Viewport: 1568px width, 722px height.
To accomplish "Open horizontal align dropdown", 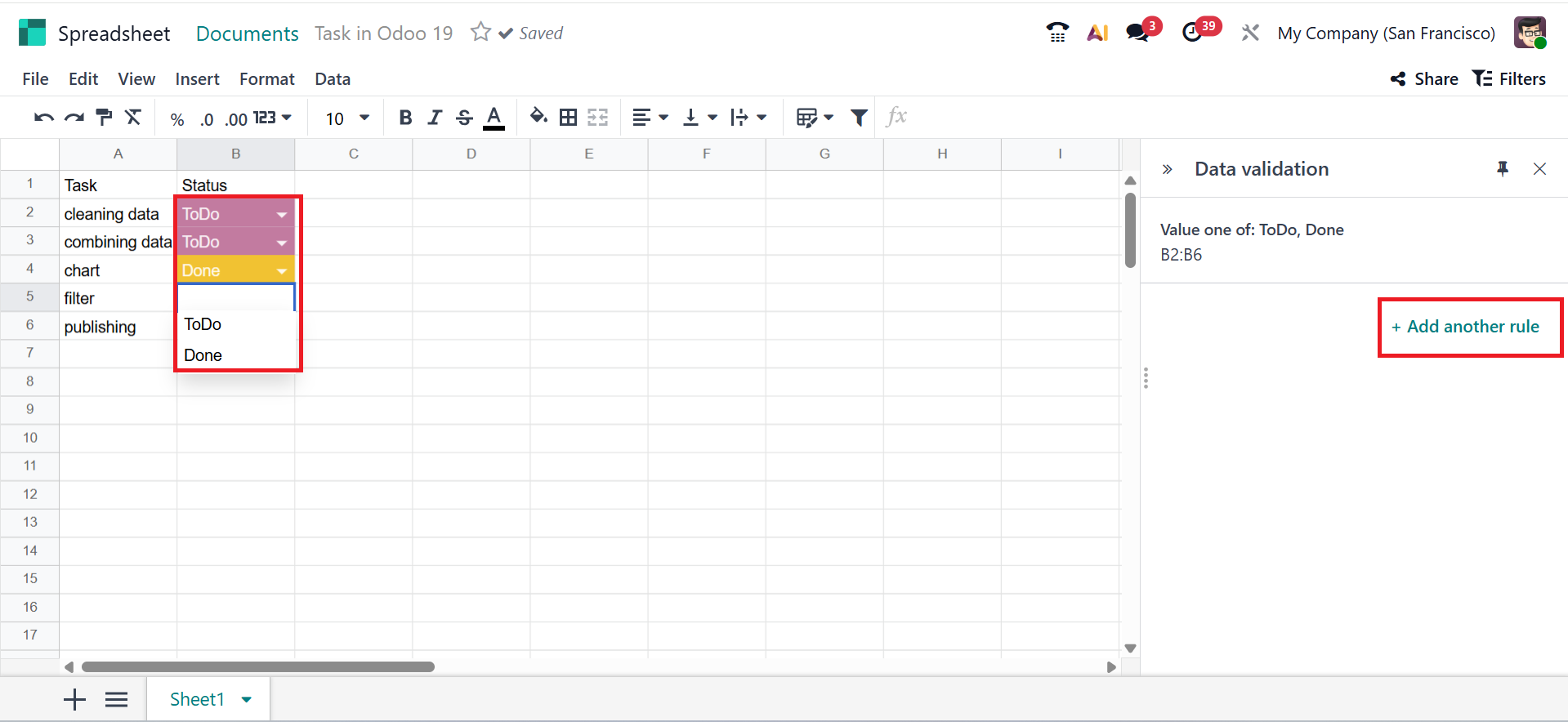I will tap(650, 118).
